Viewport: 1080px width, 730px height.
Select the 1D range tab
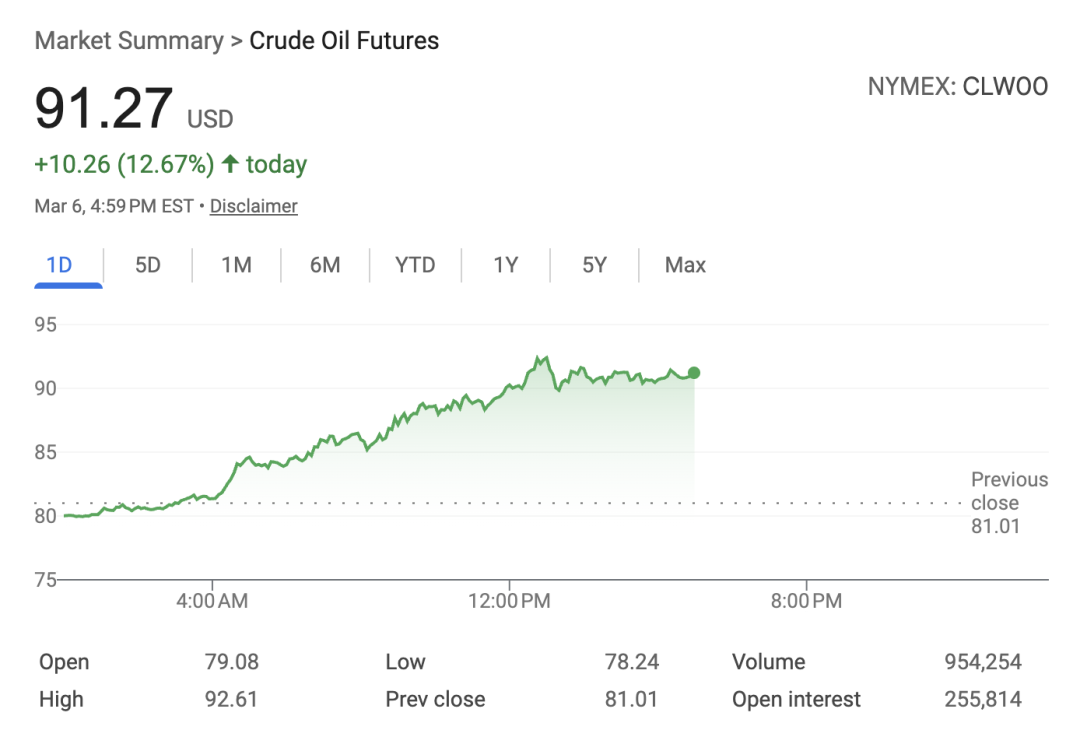(60, 265)
